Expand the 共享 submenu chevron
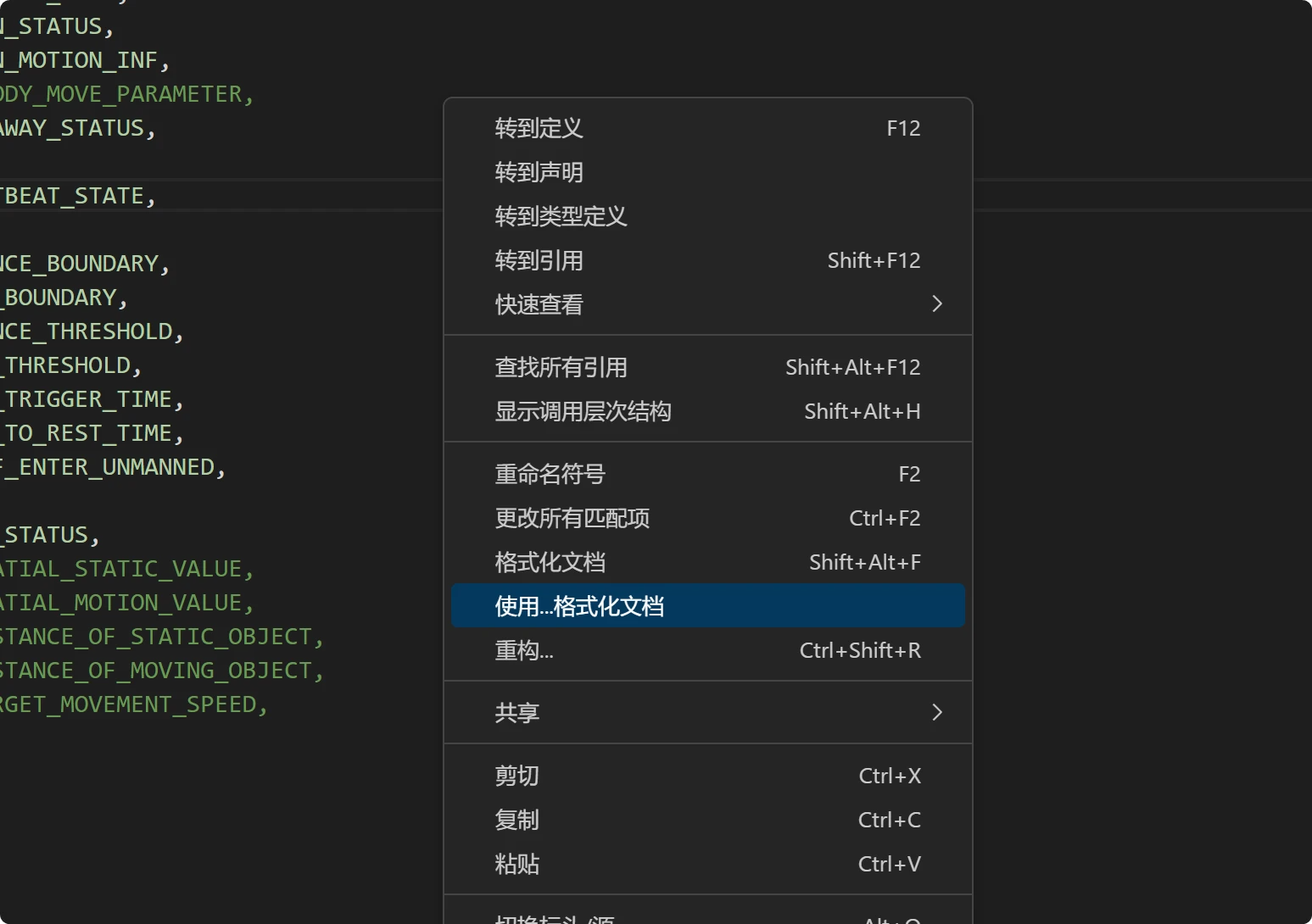 (936, 713)
